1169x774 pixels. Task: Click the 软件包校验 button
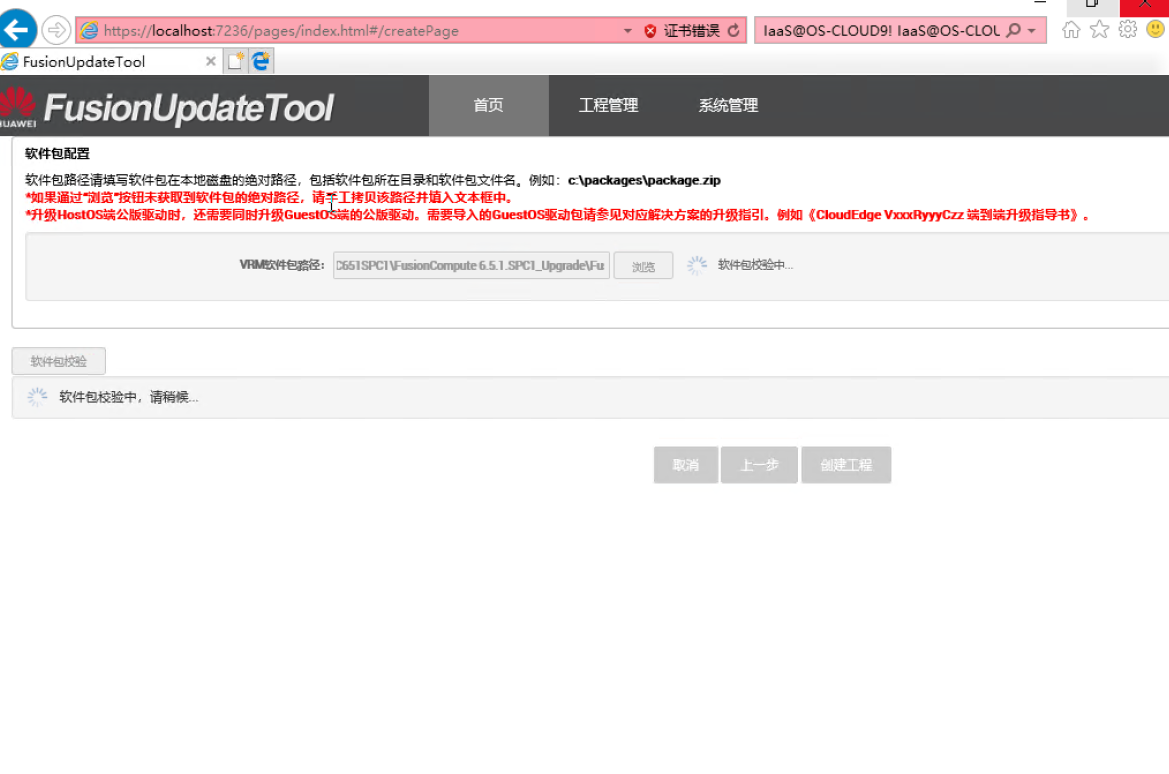pyautogui.click(x=59, y=362)
